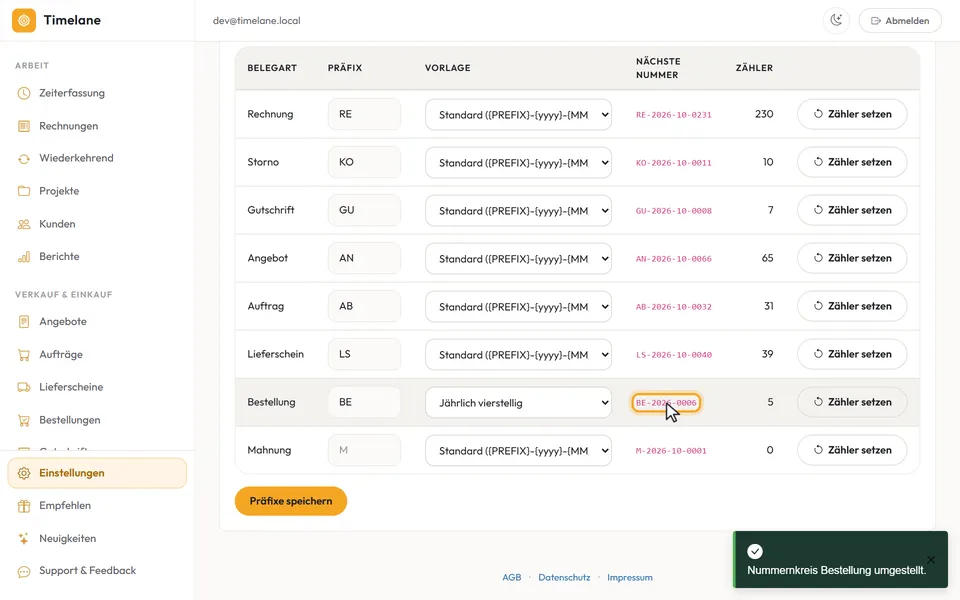This screenshot has width=960, height=600.
Task: Open the Bestellung Vorlage dropdown
Action: [x=518, y=403]
